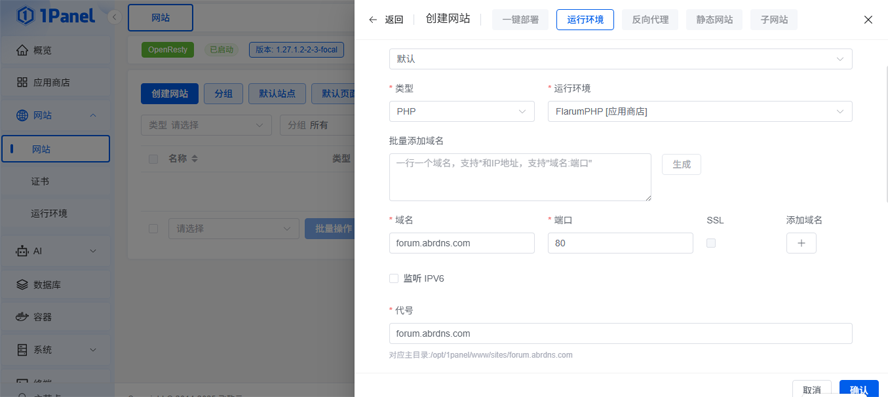
Task: Click the AI robot icon
Action: [x=22, y=251]
